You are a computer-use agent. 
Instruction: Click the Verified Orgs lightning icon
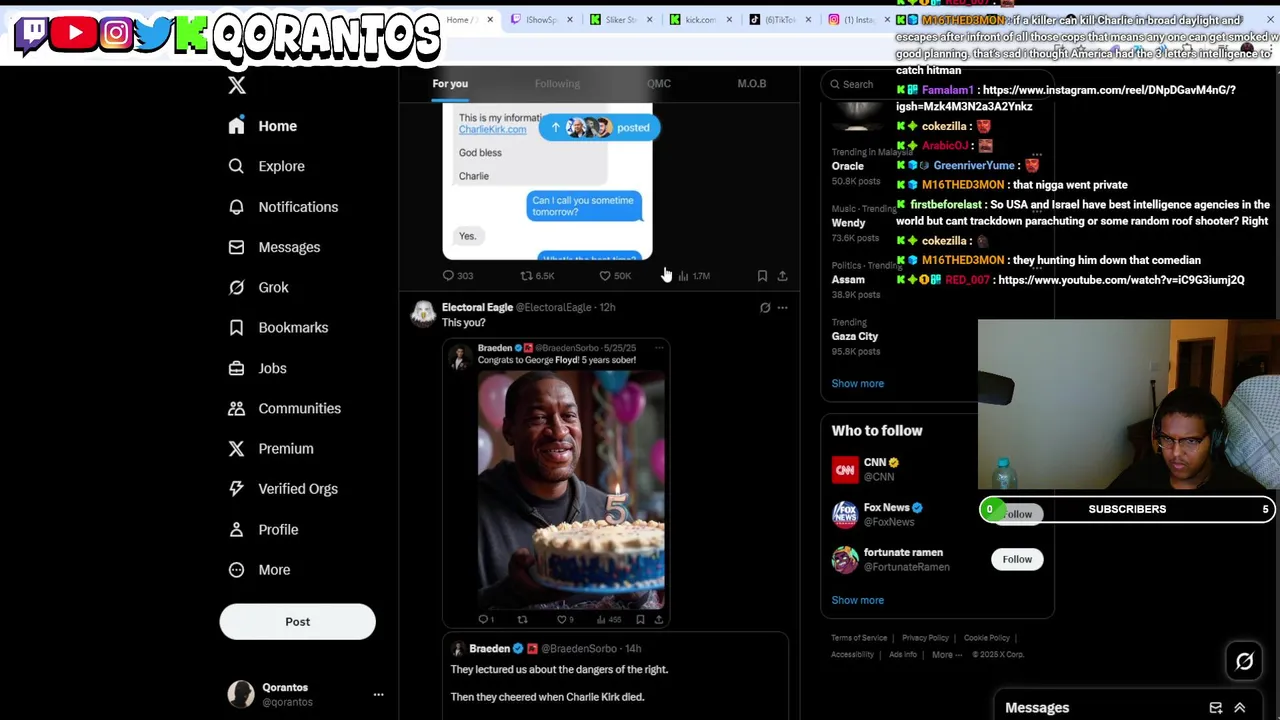[x=236, y=489]
